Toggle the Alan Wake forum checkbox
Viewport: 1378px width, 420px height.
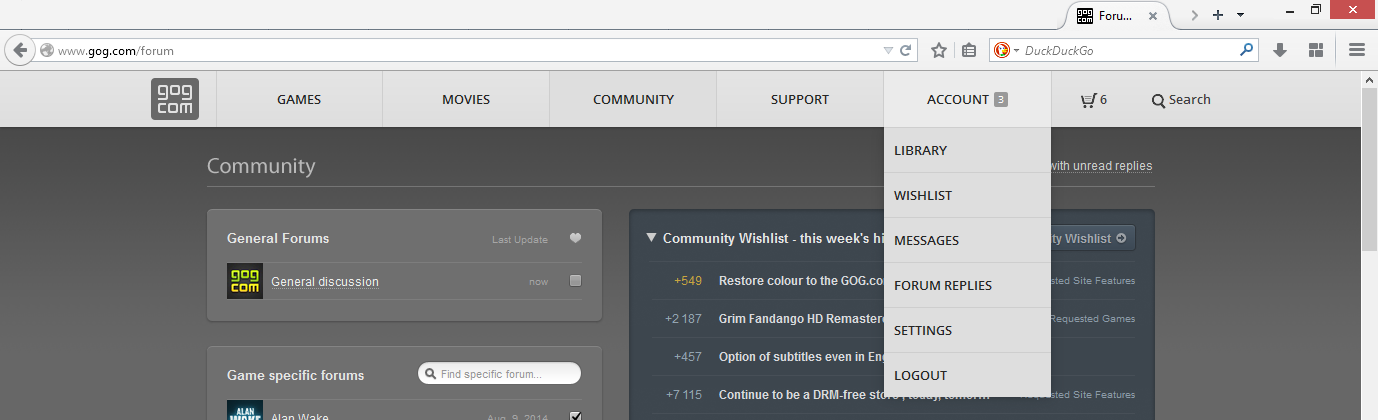(575, 416)
